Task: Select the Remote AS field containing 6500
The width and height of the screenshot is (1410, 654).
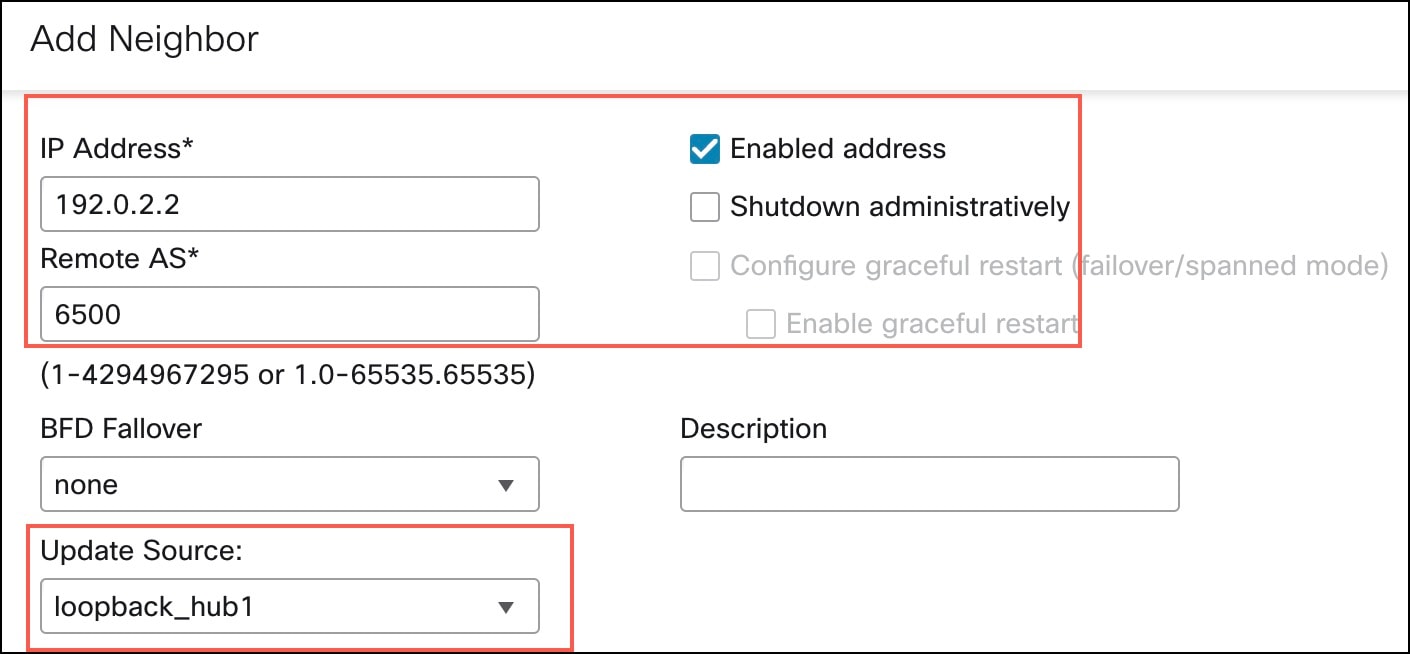Action: pos(290,314)
